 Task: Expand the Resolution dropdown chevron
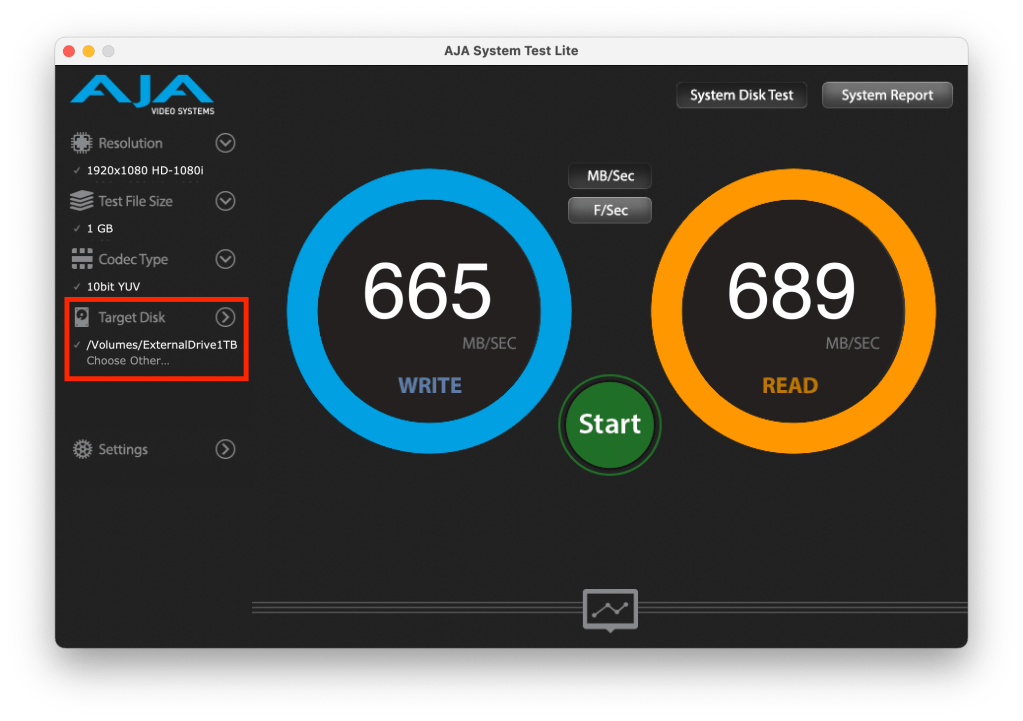(226, 143)
